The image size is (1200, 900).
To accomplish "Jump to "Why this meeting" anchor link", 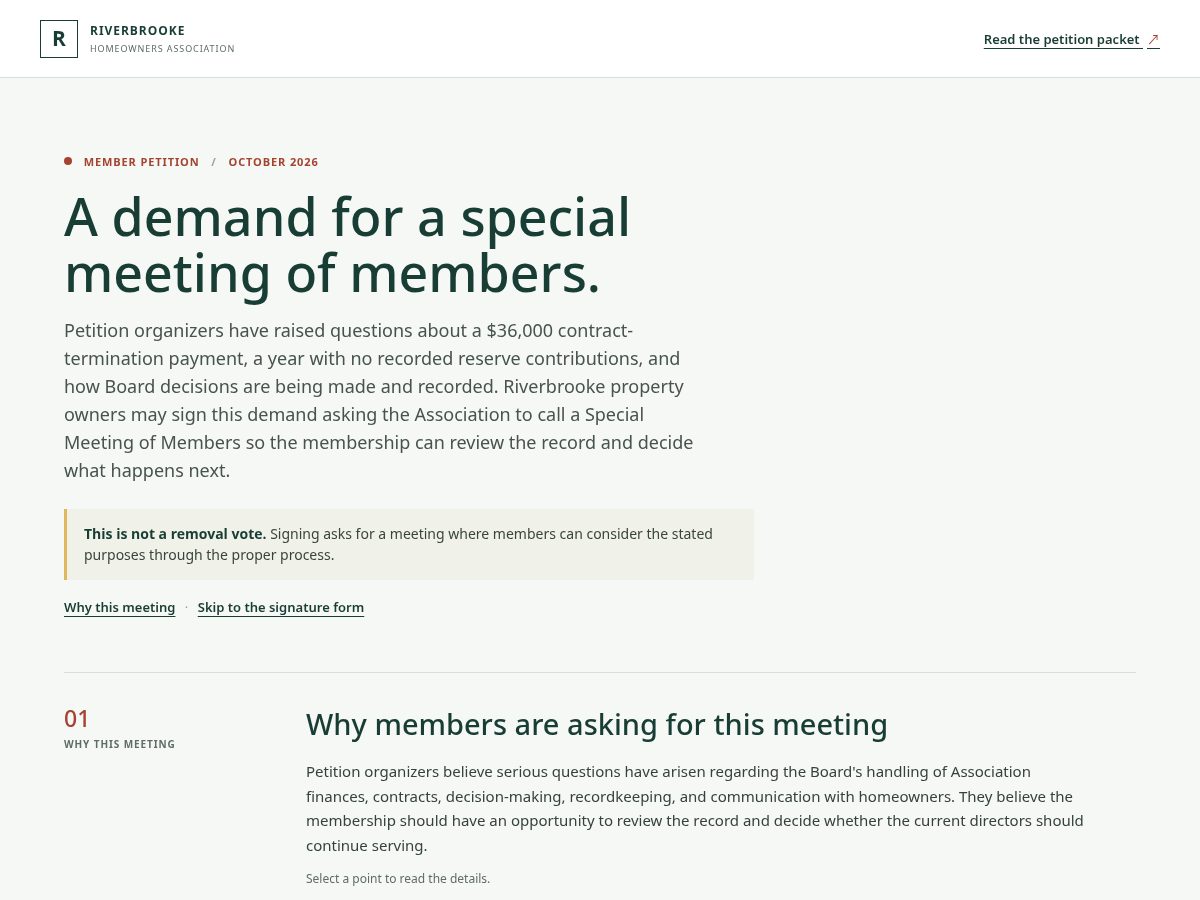I will (119, 607).
